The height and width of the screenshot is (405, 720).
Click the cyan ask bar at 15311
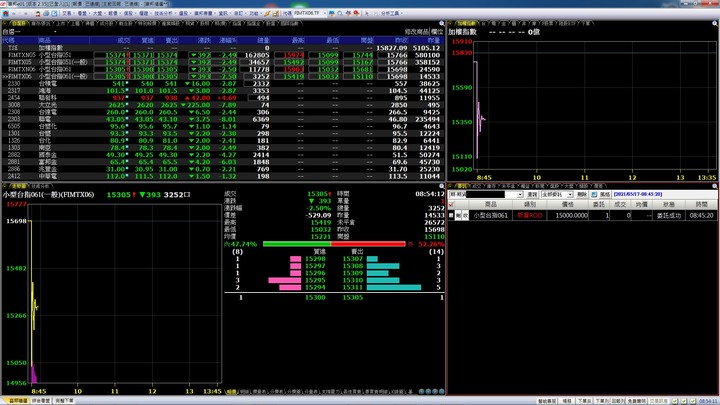point(394,287)
